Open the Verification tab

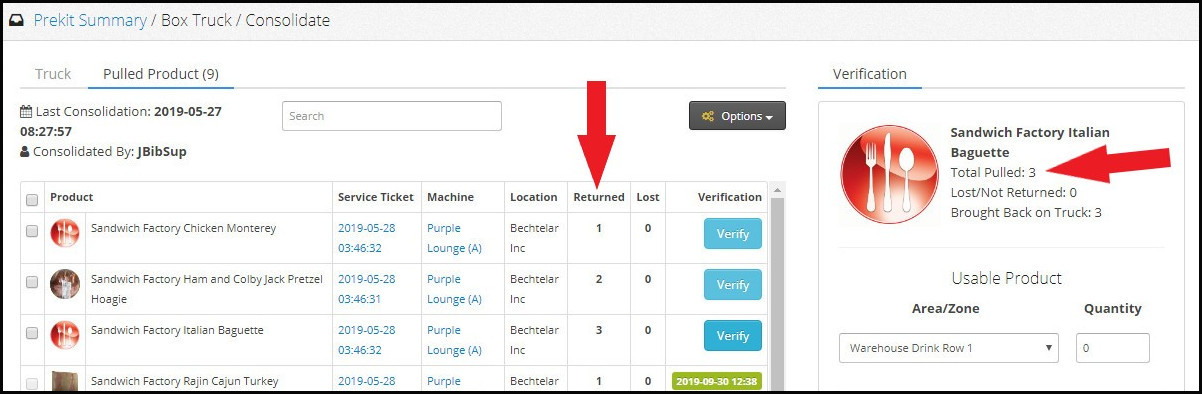pos(870,74)
